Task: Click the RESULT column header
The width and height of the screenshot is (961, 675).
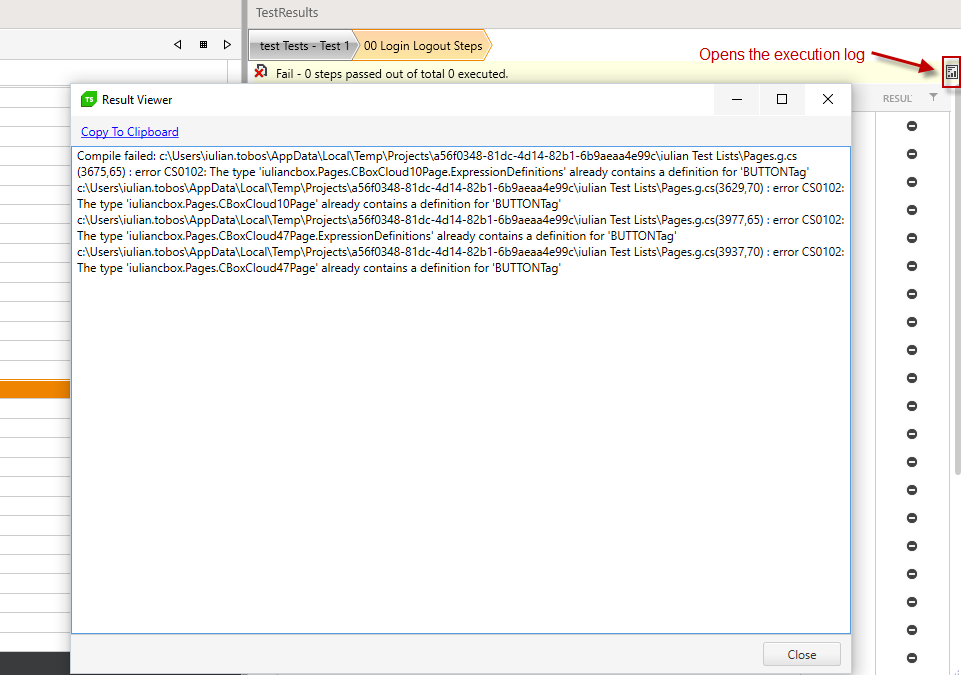Action: pos(896,98)
